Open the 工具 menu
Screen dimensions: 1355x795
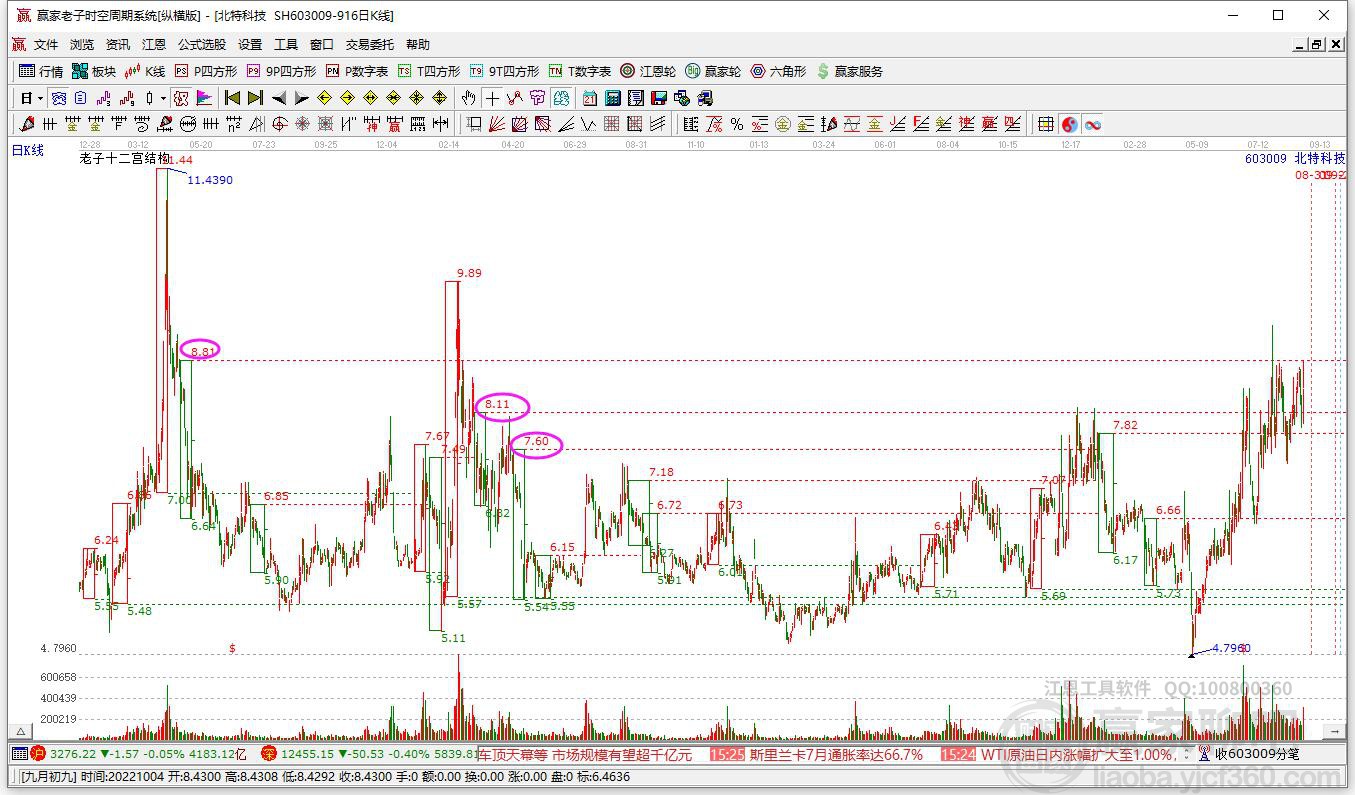point(286,45)
